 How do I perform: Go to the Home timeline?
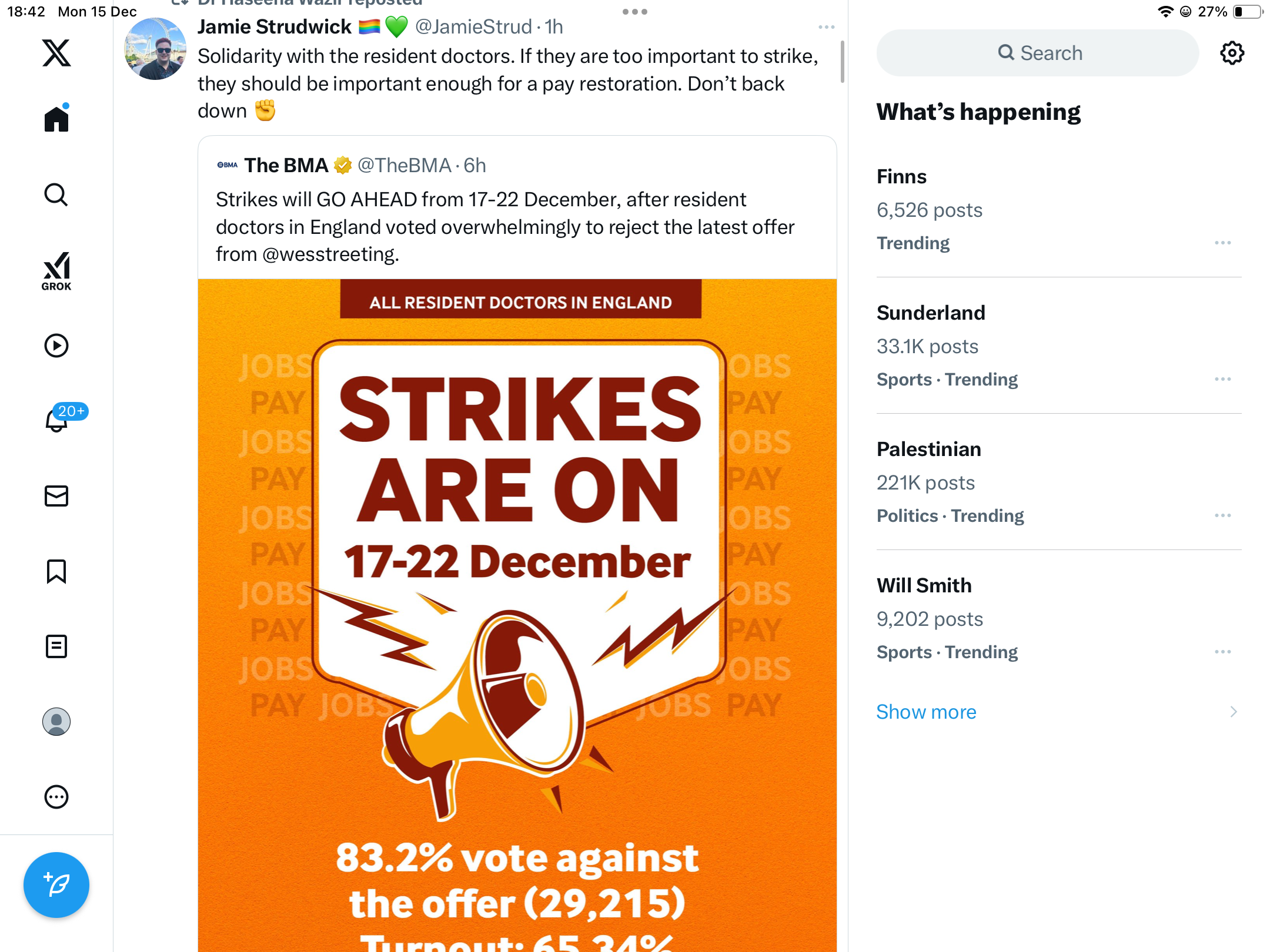click(x=56, y=119)
